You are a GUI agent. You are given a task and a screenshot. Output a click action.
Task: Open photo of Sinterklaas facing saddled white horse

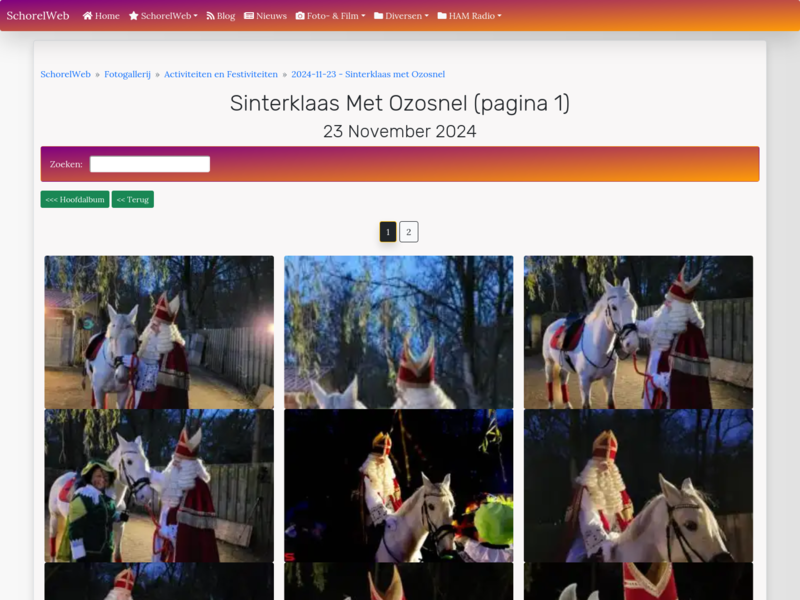(638, 332)
